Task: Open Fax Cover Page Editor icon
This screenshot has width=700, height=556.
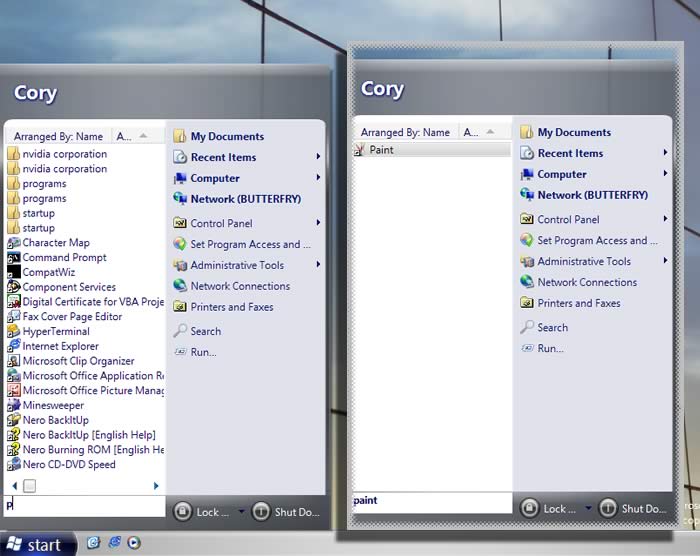Action: pos(14,316)
